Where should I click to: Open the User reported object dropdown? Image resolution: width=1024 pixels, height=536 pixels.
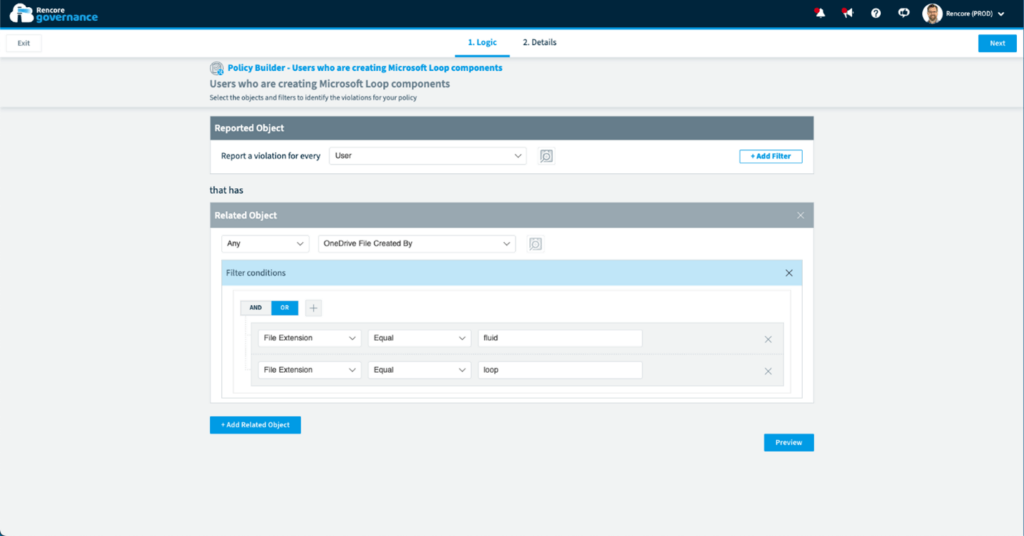[428, 156]
